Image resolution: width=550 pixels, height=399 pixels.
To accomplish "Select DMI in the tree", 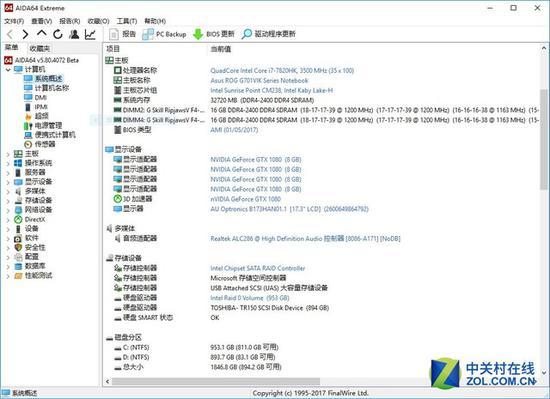I will pos(35,97).
